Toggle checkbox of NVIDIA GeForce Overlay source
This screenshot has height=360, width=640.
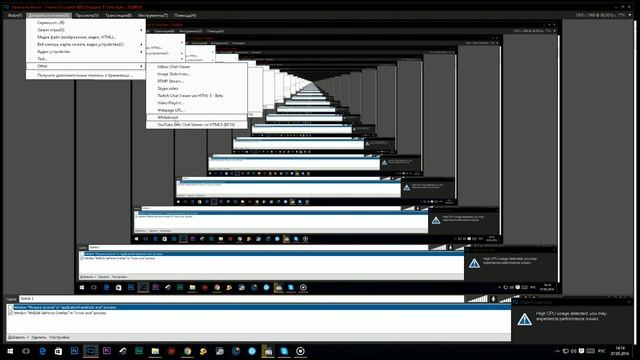click(10, 313)
